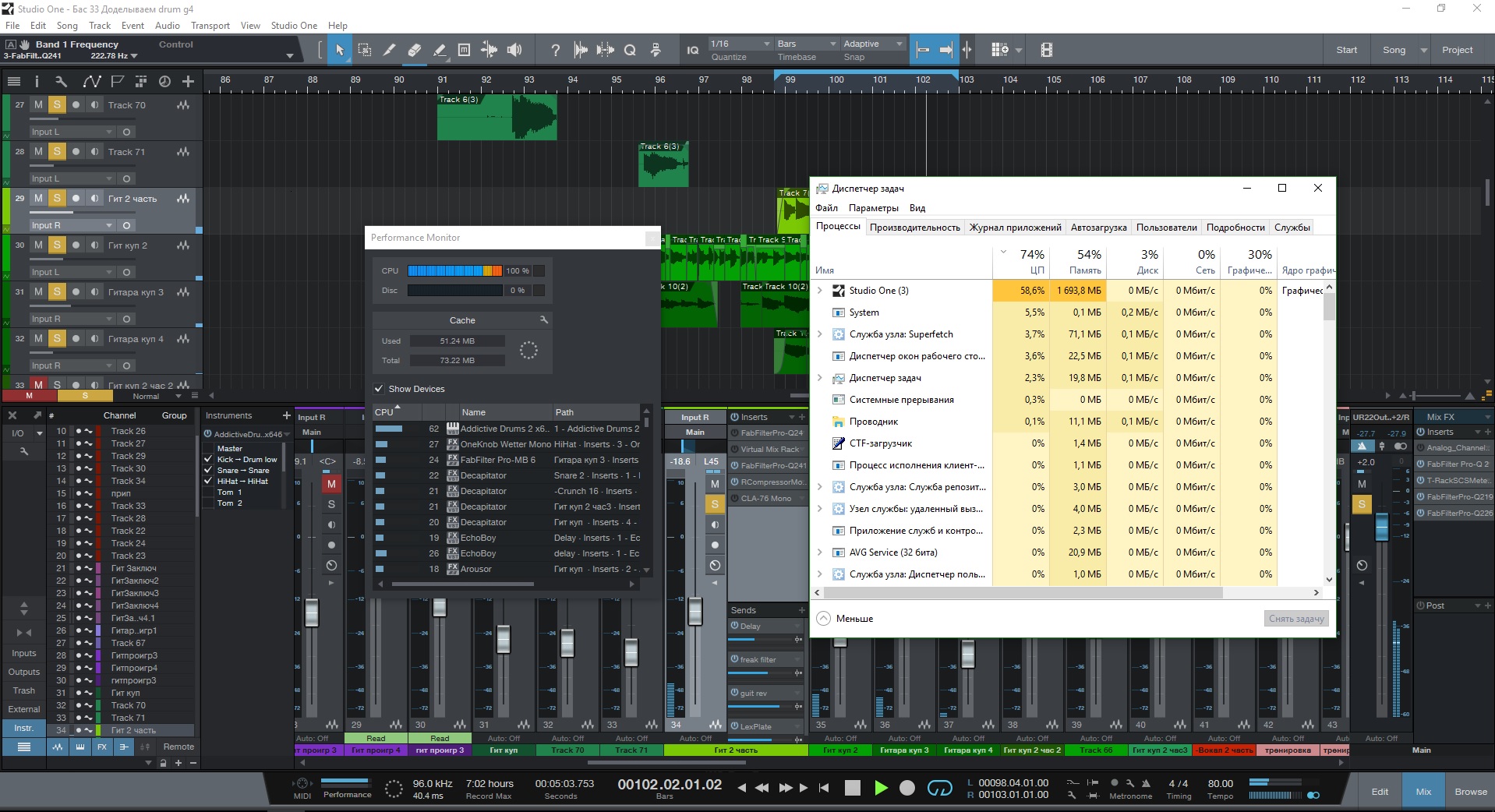Click the IQ input quantize button
Screen dimensions: 1495x812
coord(692,50)
